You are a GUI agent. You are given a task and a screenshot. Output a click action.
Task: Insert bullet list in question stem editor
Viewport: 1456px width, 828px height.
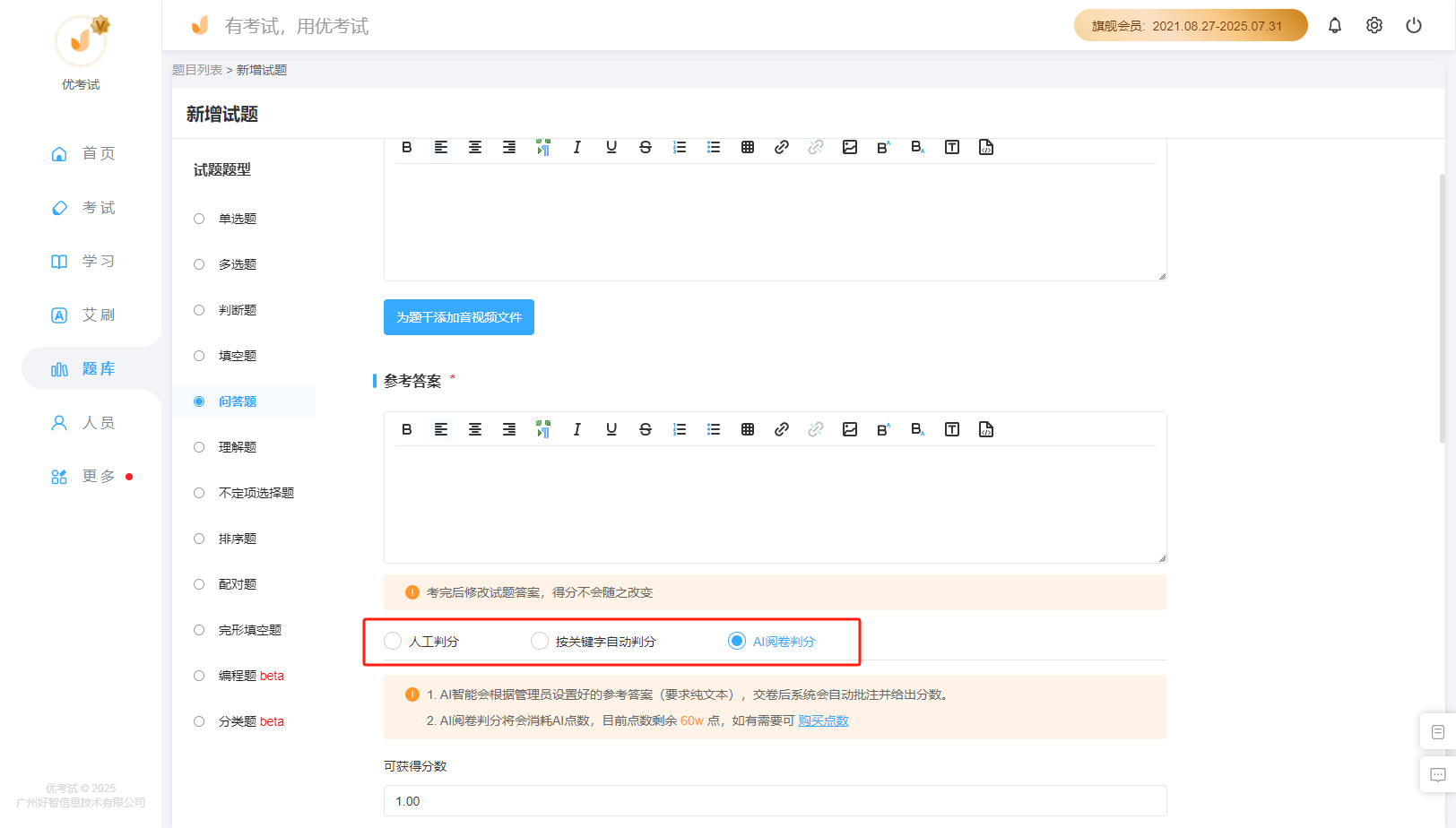[x=714, y=147]
